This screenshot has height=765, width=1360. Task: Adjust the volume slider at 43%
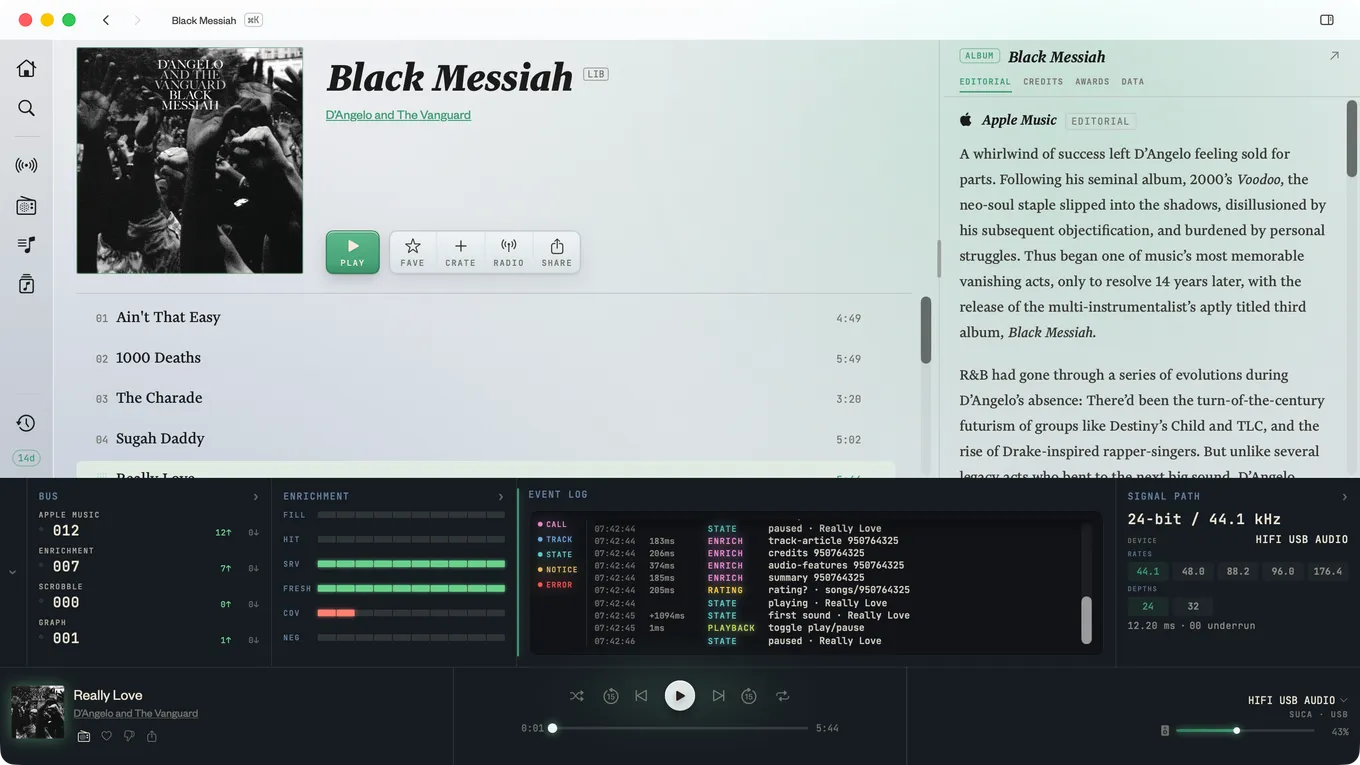[1245, 731]
